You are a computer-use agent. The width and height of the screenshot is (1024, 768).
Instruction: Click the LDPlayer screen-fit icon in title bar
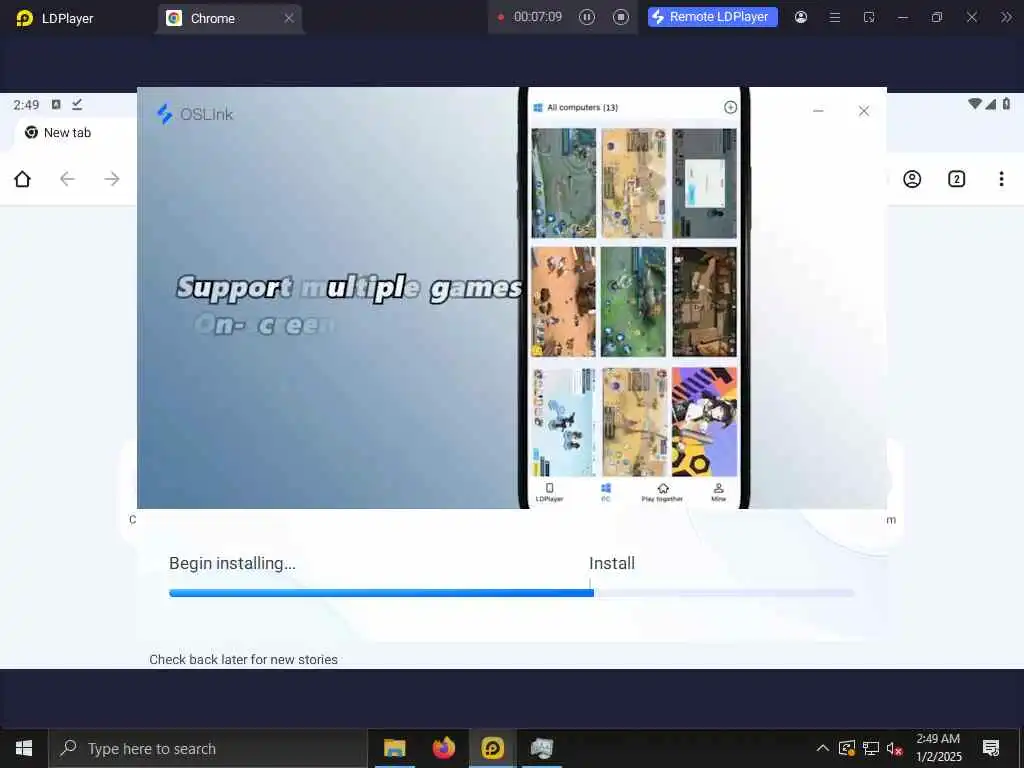coord(869,18)
